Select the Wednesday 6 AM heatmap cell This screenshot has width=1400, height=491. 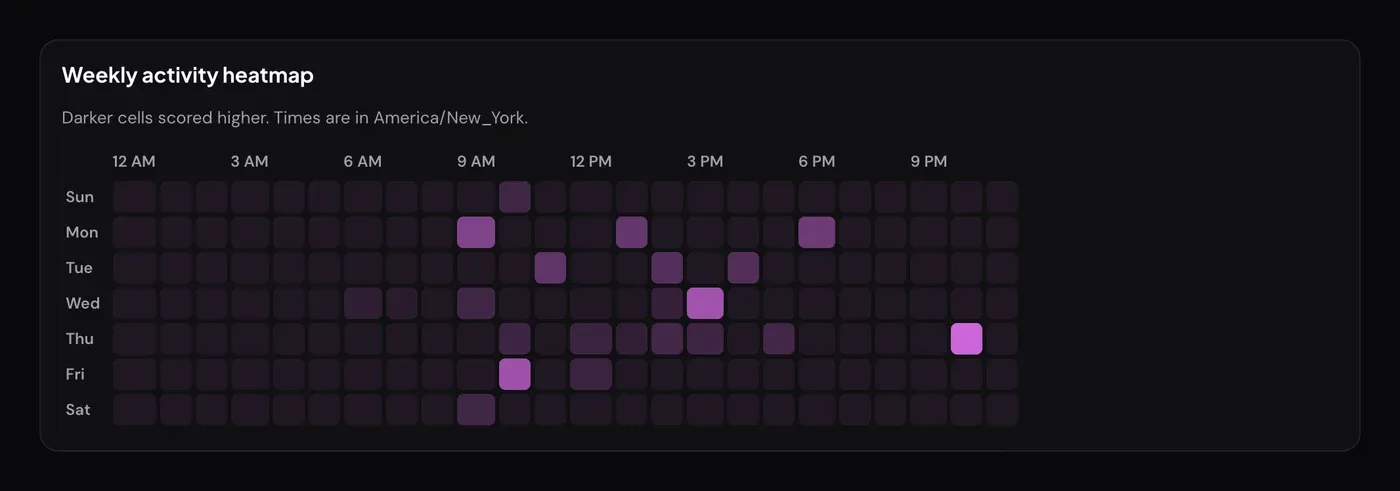point(363,303)
